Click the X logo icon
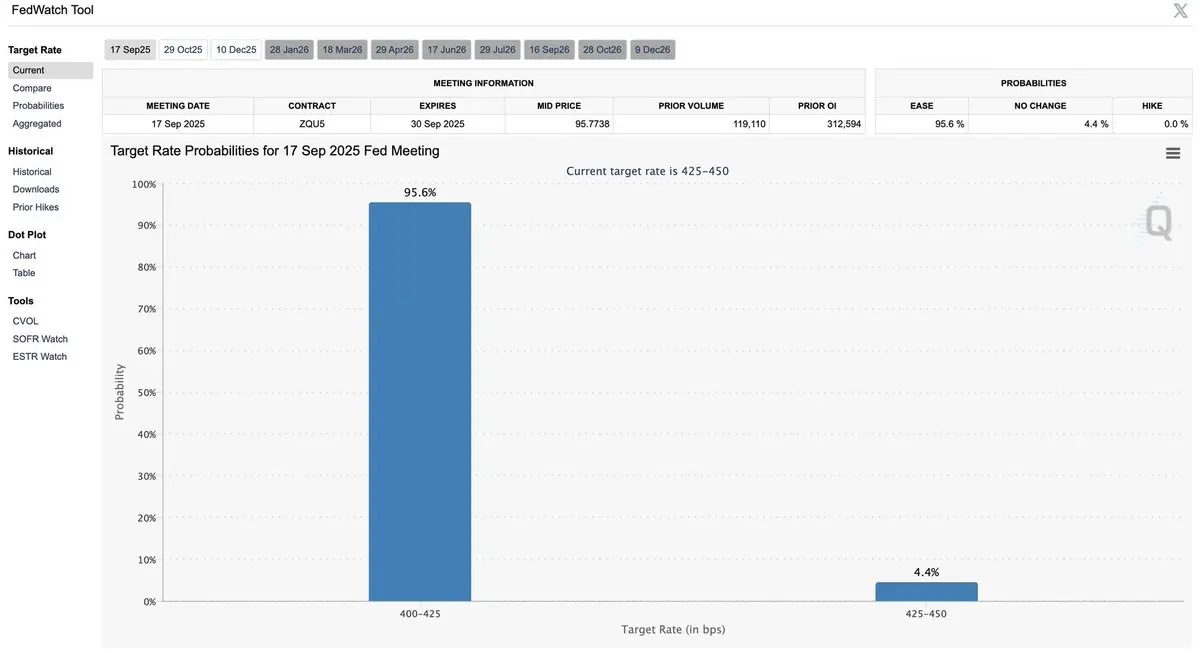Screen dimensions: 1200x653 pos(1180,11)
